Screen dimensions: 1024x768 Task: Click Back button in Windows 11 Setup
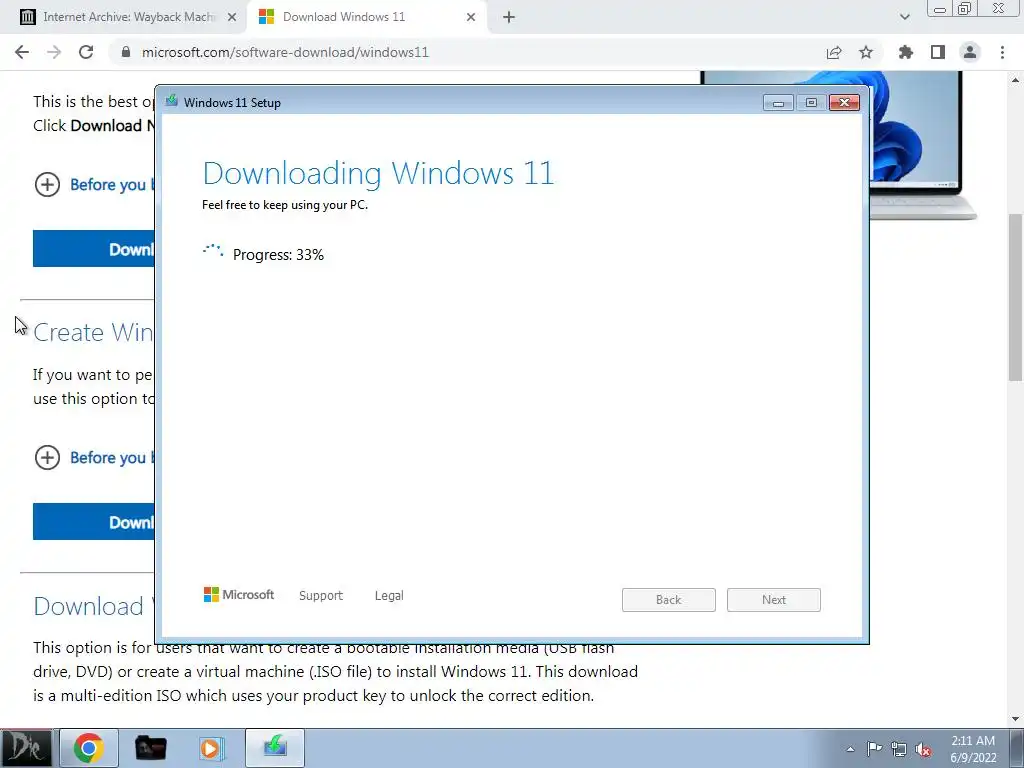(669, 600)
